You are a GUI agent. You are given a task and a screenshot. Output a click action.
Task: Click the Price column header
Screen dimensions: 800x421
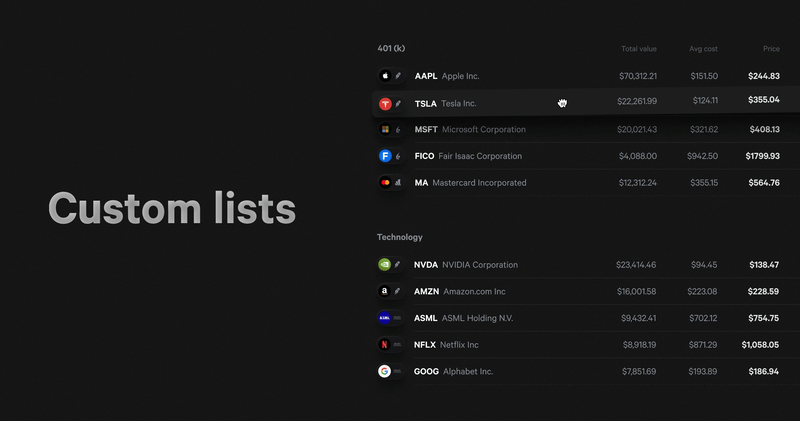770,49
